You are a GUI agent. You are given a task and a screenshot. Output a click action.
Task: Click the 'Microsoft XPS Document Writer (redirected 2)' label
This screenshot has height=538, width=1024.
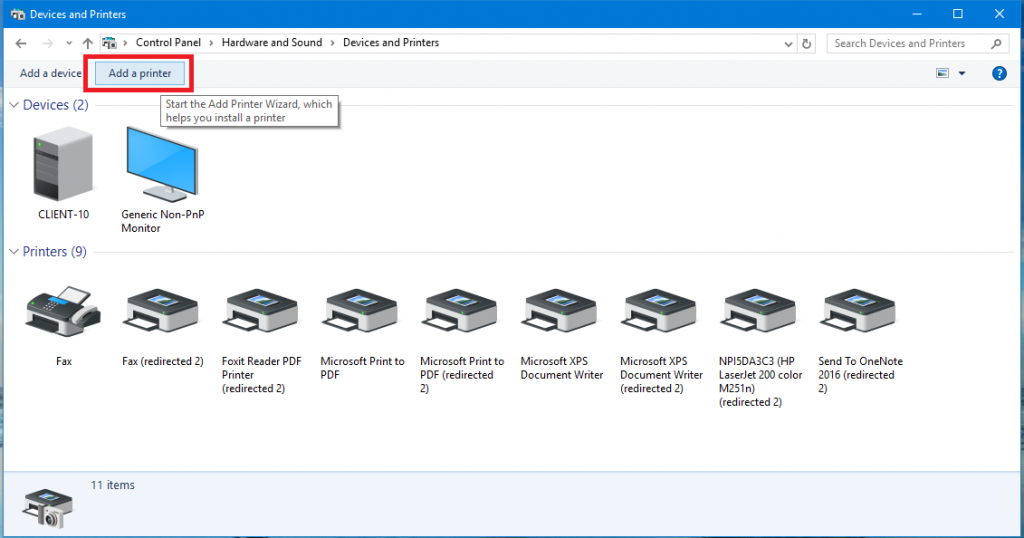click(x=661, y=375)
